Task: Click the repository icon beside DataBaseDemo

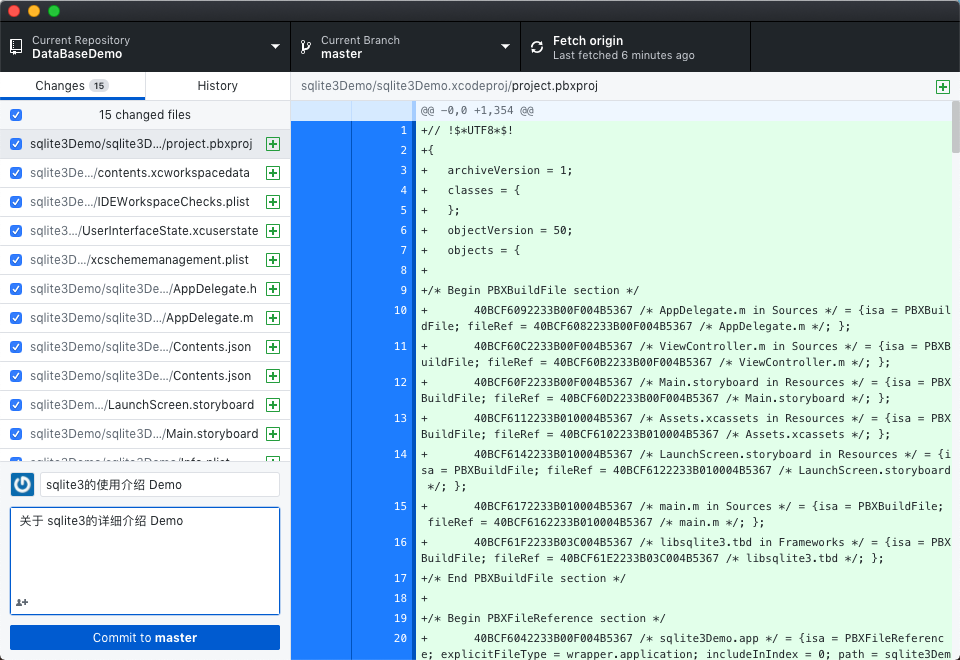Action: click(16, 47)
